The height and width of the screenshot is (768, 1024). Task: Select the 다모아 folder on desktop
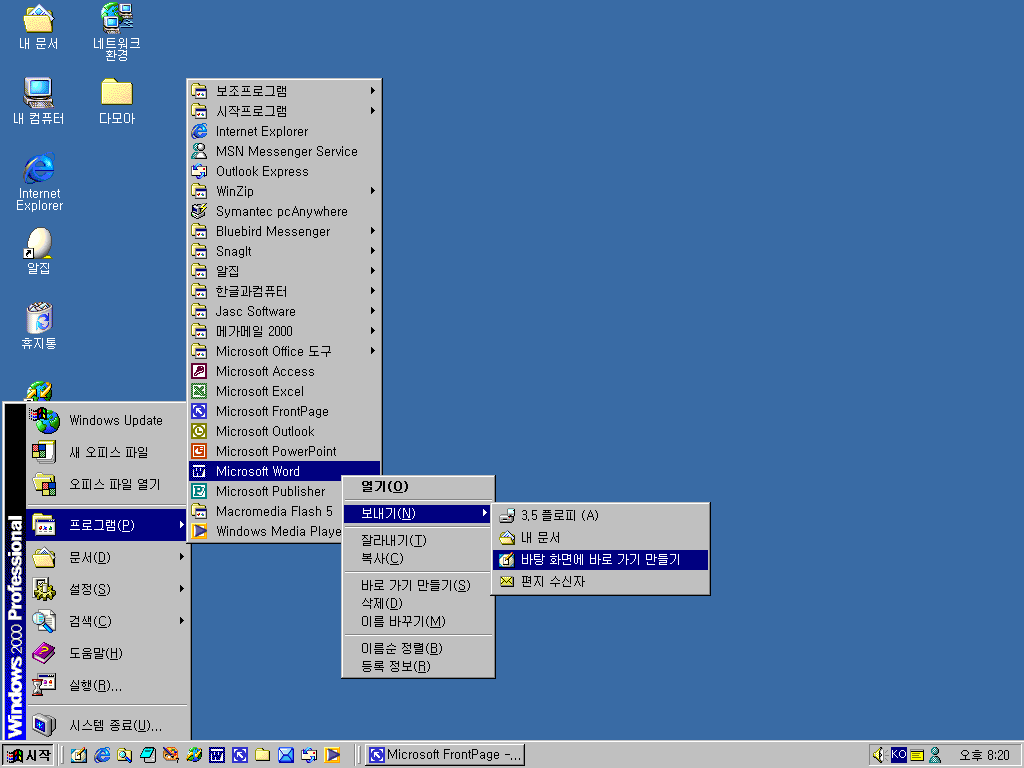point(117,101)
